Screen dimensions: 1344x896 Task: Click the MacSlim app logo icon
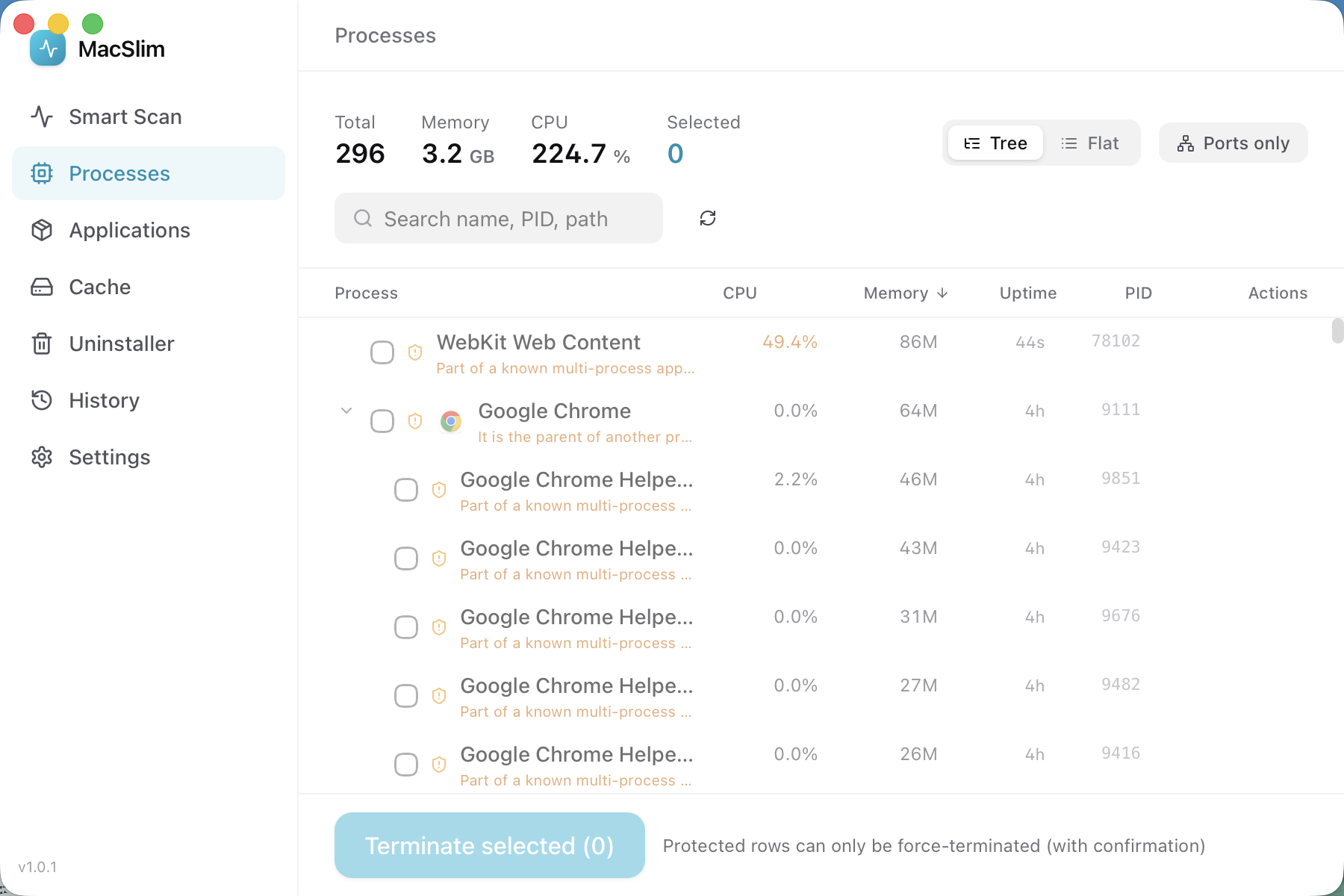(x=48, y=49)
